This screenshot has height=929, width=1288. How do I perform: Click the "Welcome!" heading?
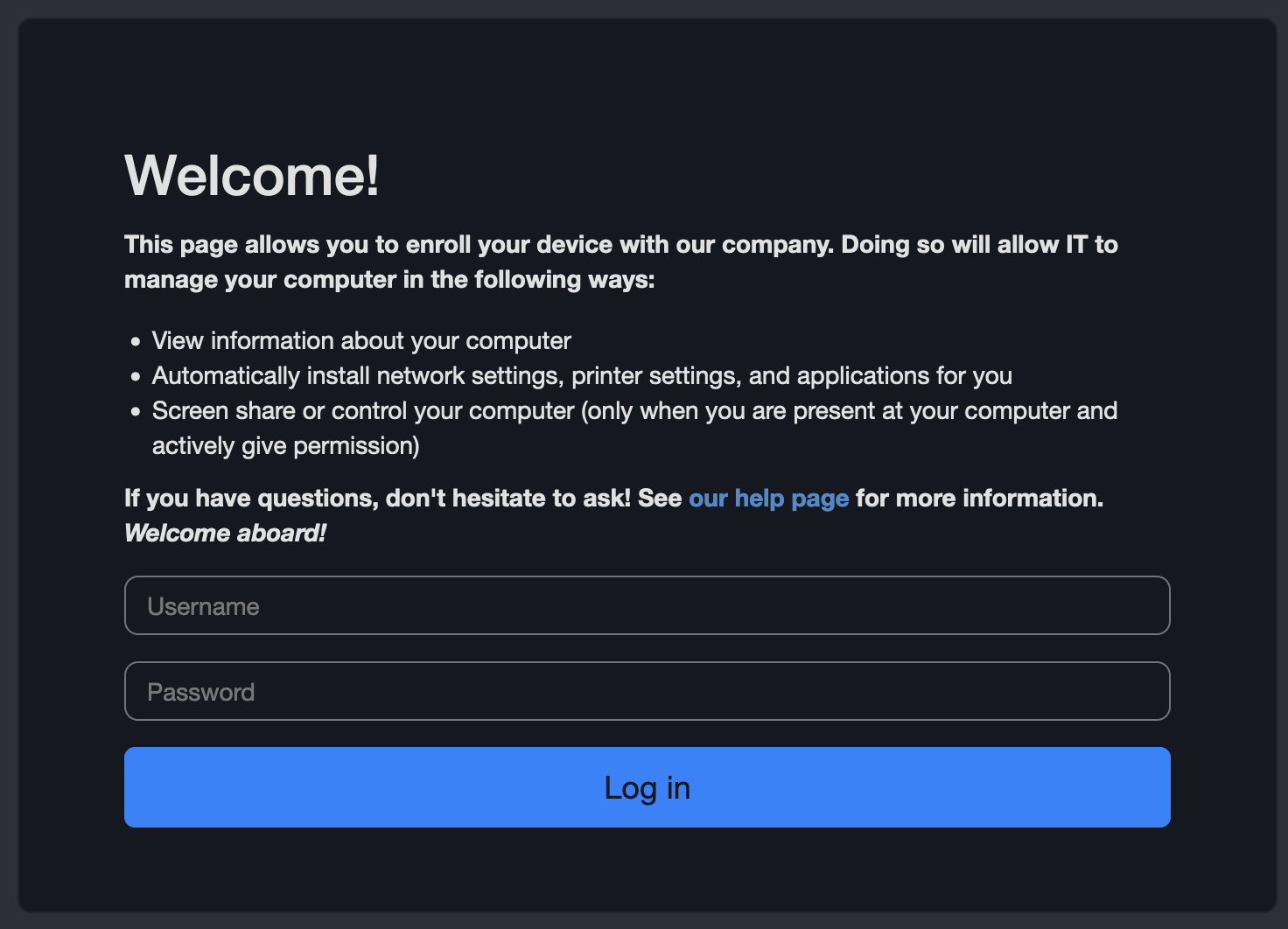pos(252,176)
